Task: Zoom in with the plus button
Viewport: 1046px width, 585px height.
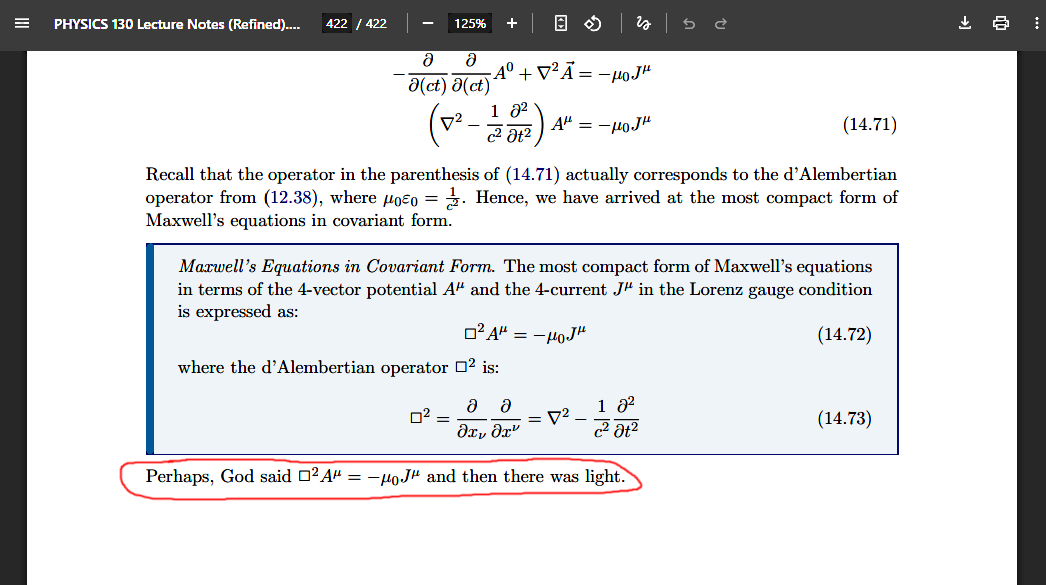Action: coord(510,22)
